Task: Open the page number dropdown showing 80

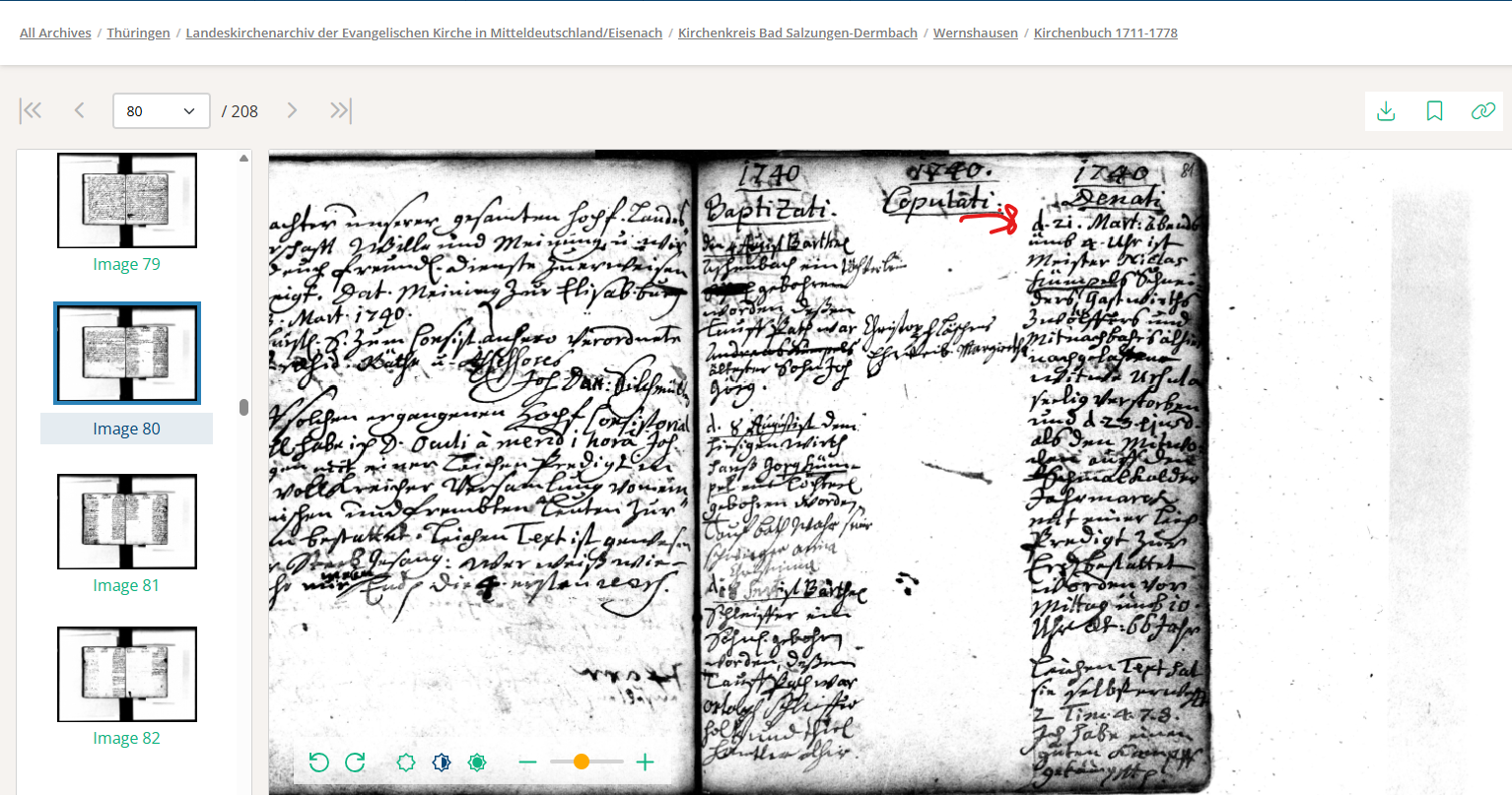Action: coord(162,111)
